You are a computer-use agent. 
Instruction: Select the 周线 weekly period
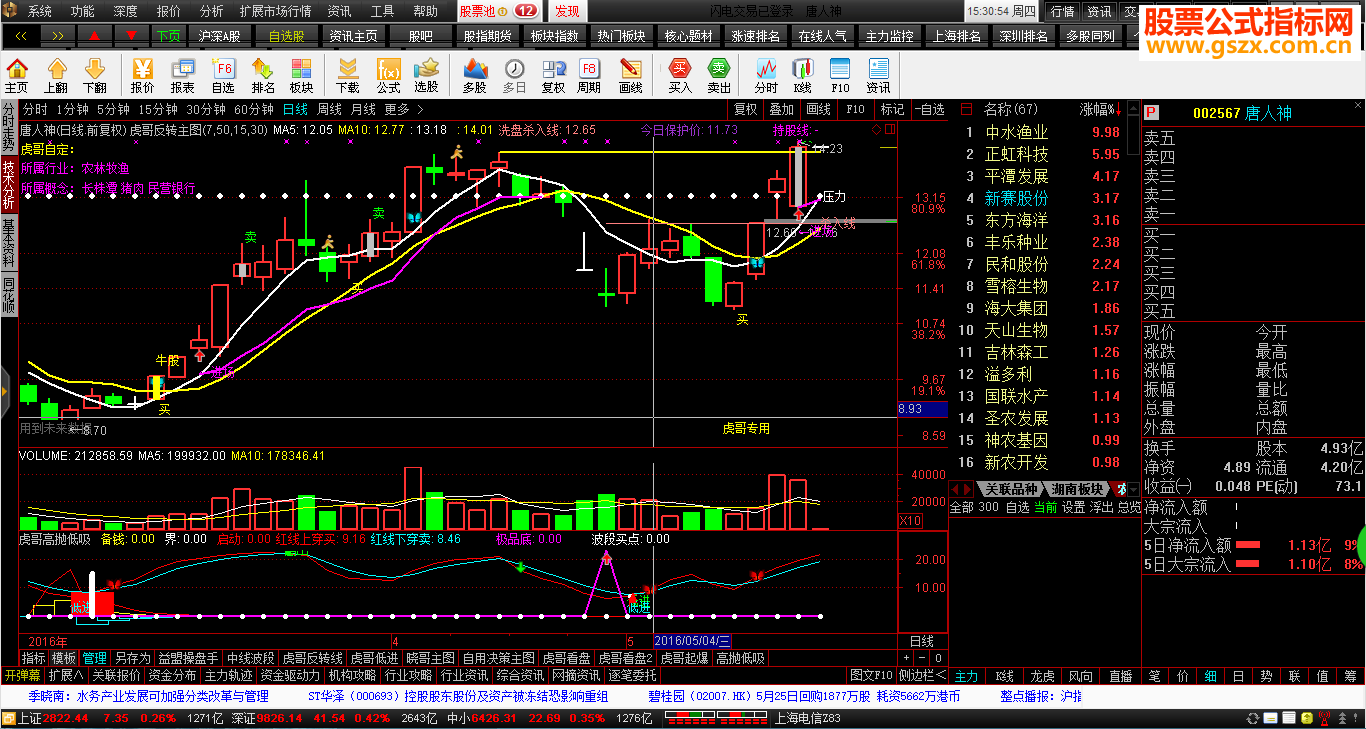tap(329, 109)
